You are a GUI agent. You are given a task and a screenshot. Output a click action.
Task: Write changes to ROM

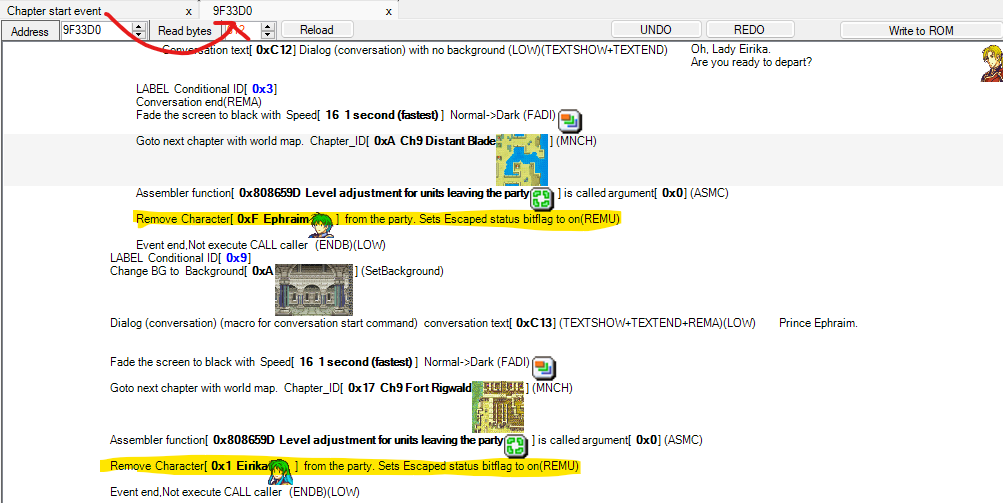coord(920,30)
